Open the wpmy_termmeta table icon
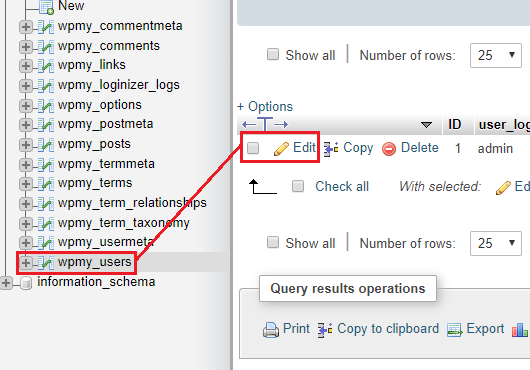530x370 pixels. click(46, 165)
